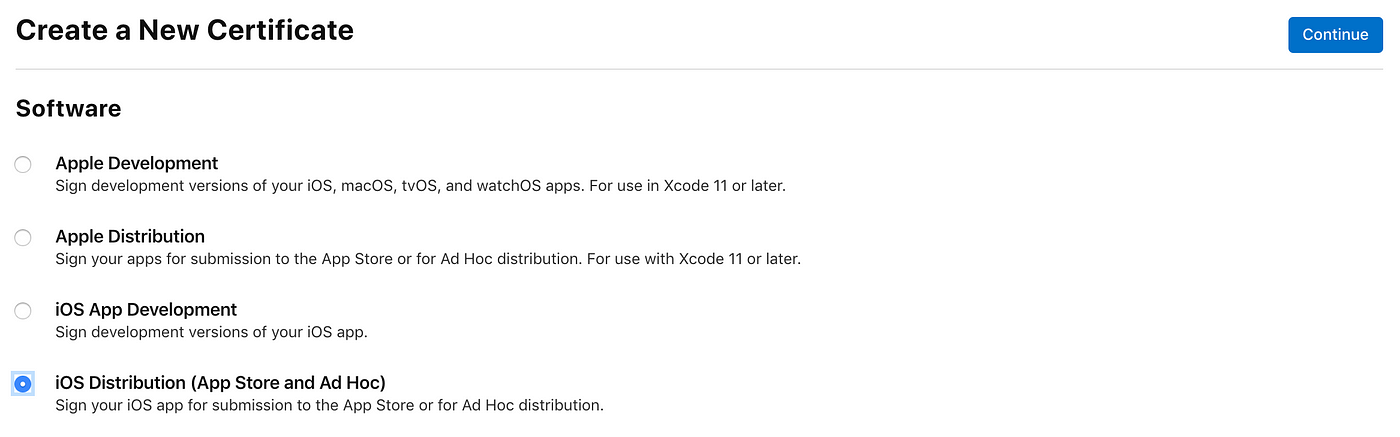Click the 'Software' section heading
1400x437 pixels.
click(69, 108)
